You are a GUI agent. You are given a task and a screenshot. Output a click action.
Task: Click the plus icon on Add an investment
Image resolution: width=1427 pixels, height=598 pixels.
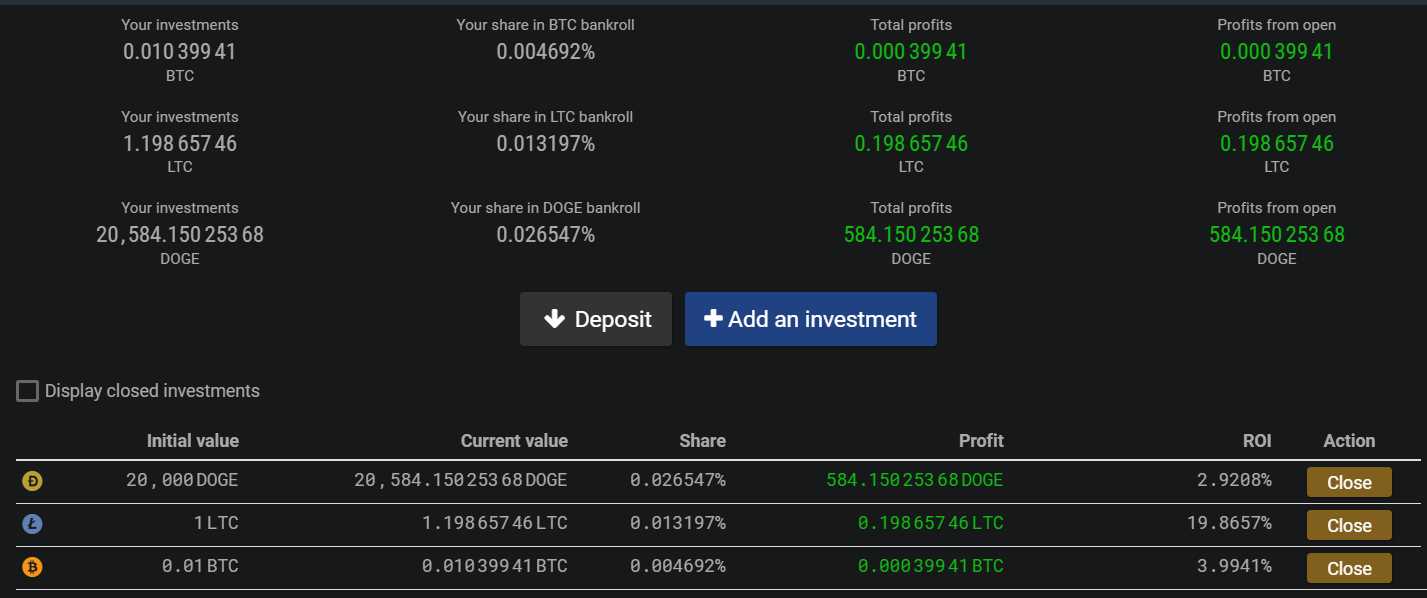713,318
